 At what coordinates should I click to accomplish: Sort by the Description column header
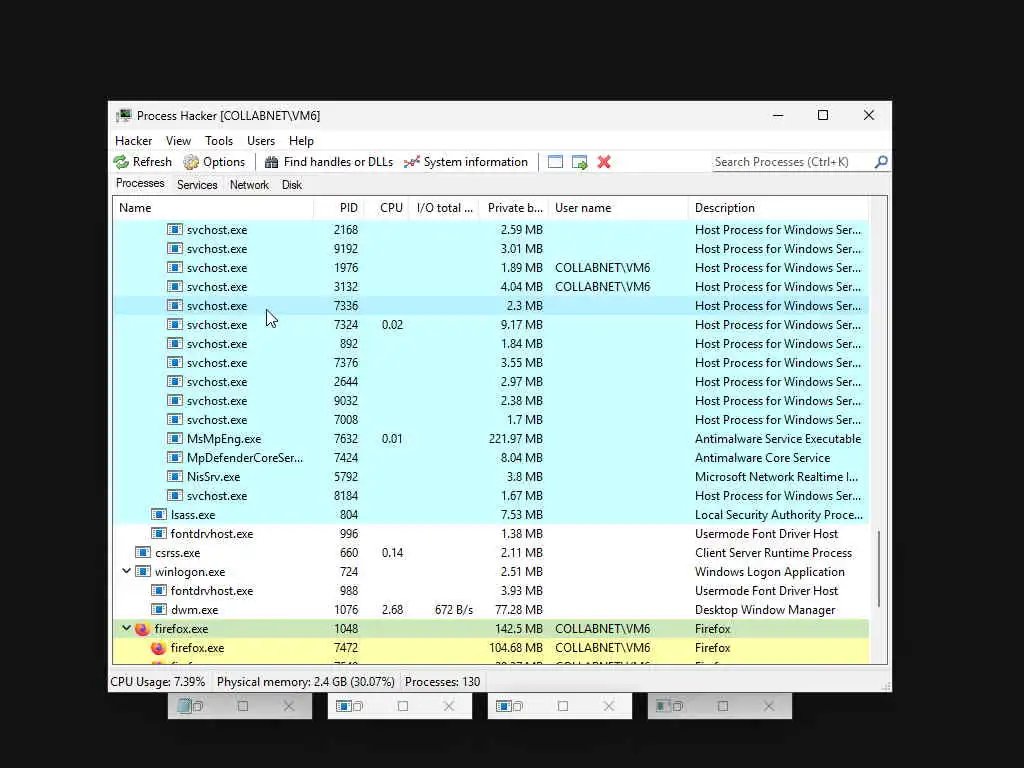pyautogui.click(x=778, y=208)
